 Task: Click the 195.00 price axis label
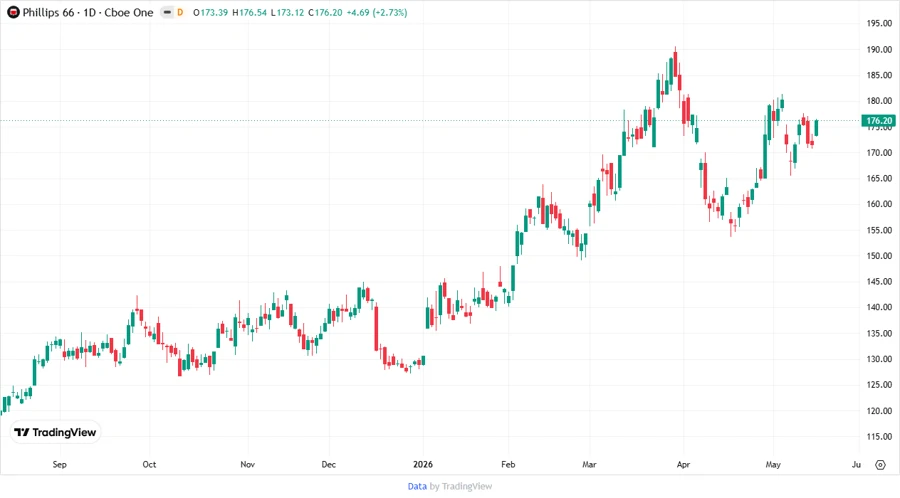[x=879, y=24]
